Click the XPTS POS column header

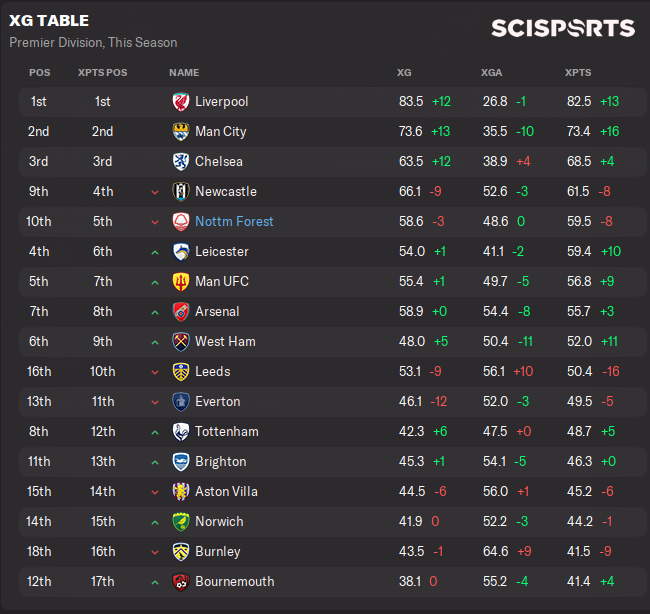tap(103, 73)
